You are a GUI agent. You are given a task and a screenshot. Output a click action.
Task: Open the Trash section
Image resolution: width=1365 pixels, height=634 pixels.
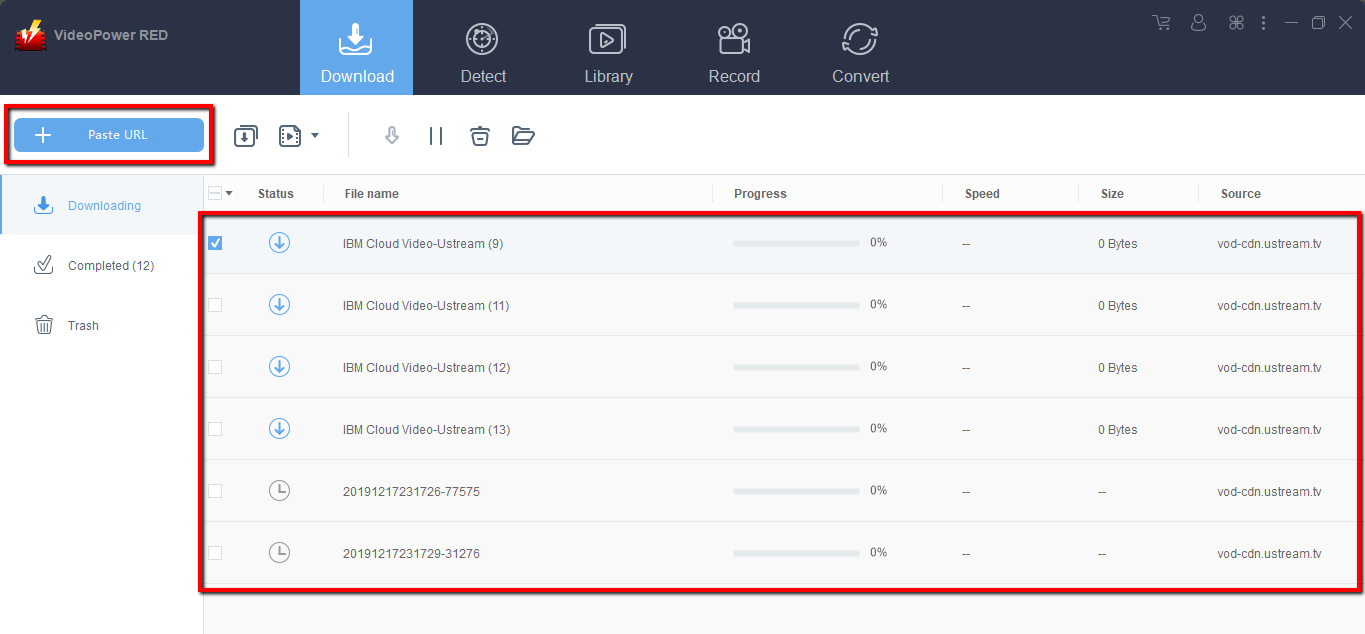(x=83, y=325)
